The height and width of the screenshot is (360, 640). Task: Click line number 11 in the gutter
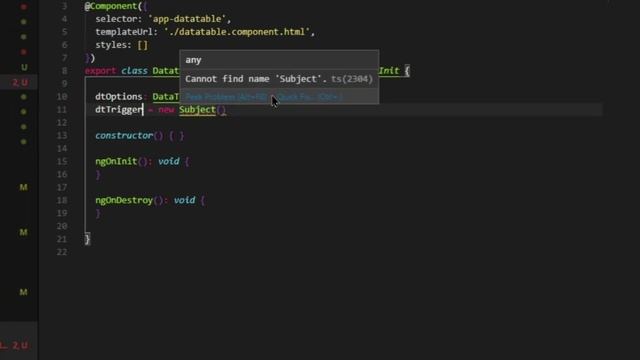[62, 109]
